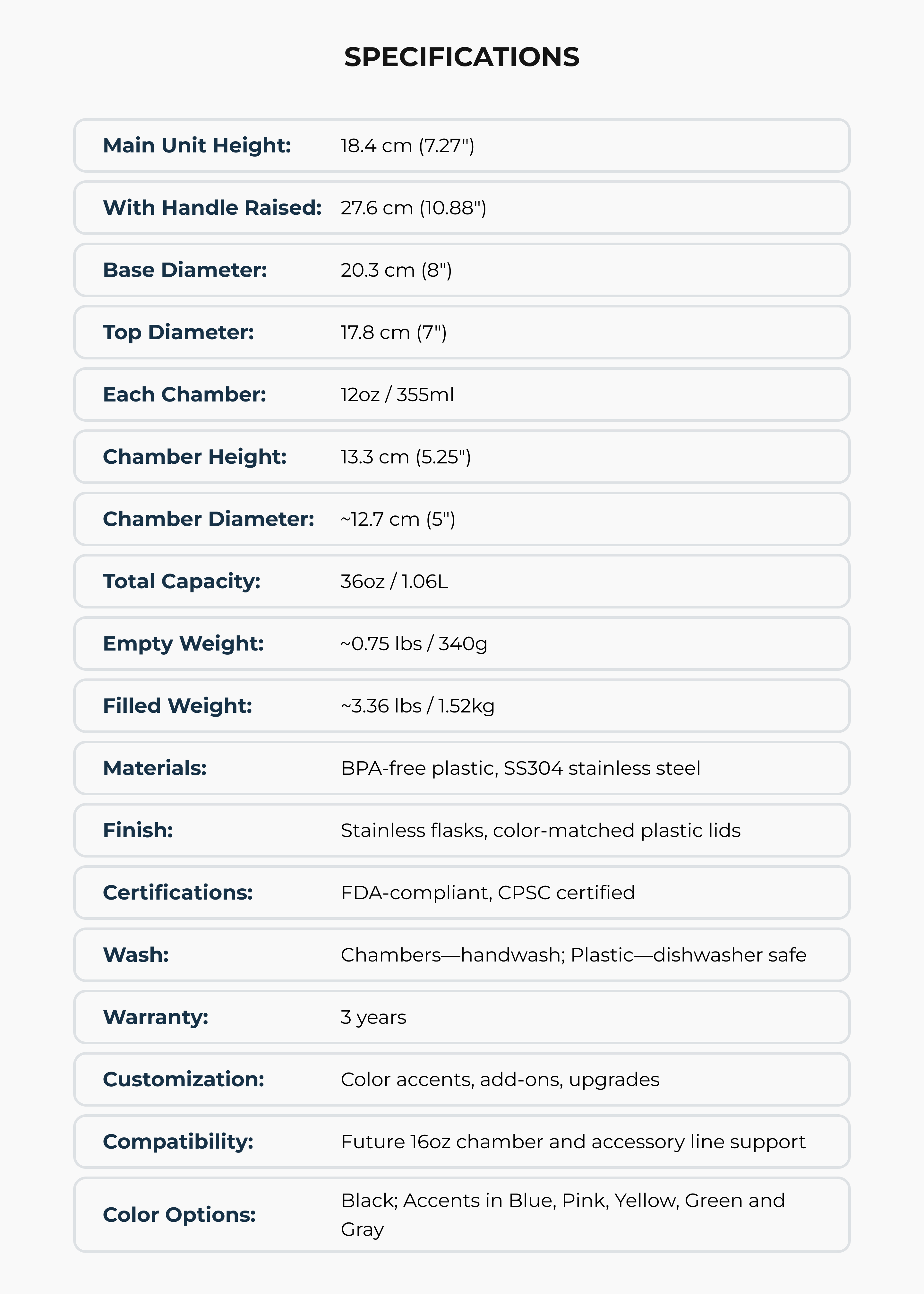This screenshot has height=1294, width=924.
Task: Click the Base Diameter 20.3 cm value
Action: 396,270
